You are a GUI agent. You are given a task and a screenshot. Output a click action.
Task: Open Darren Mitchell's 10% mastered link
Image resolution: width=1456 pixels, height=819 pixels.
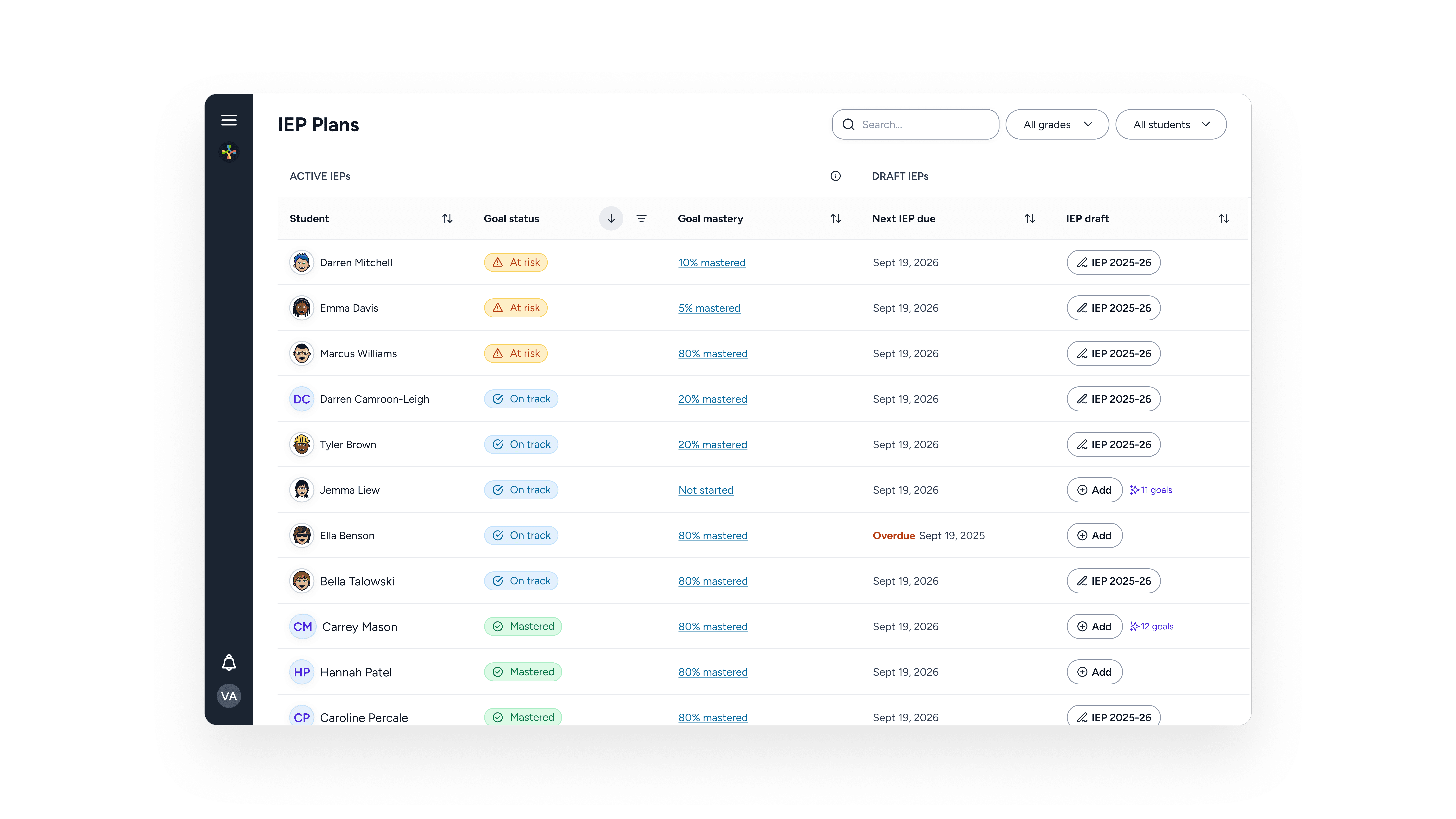click(712, 263)
